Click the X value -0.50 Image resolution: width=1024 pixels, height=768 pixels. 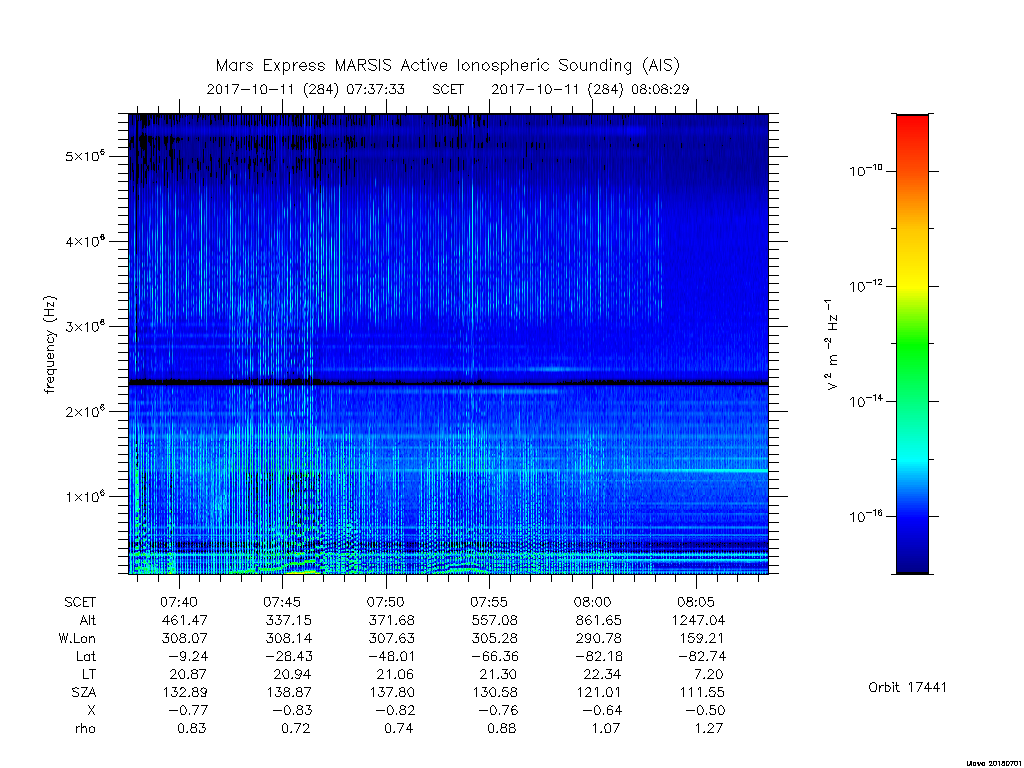703,711
